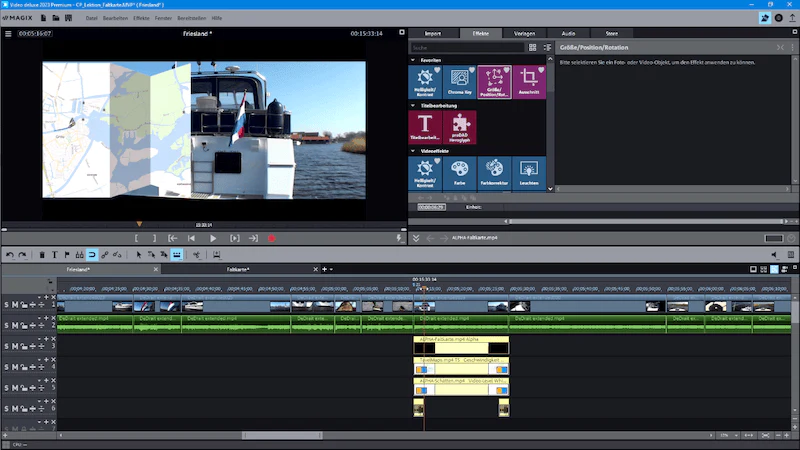Solo track 1 with S button
Screen dimensions: 800x450
(7, 305)
